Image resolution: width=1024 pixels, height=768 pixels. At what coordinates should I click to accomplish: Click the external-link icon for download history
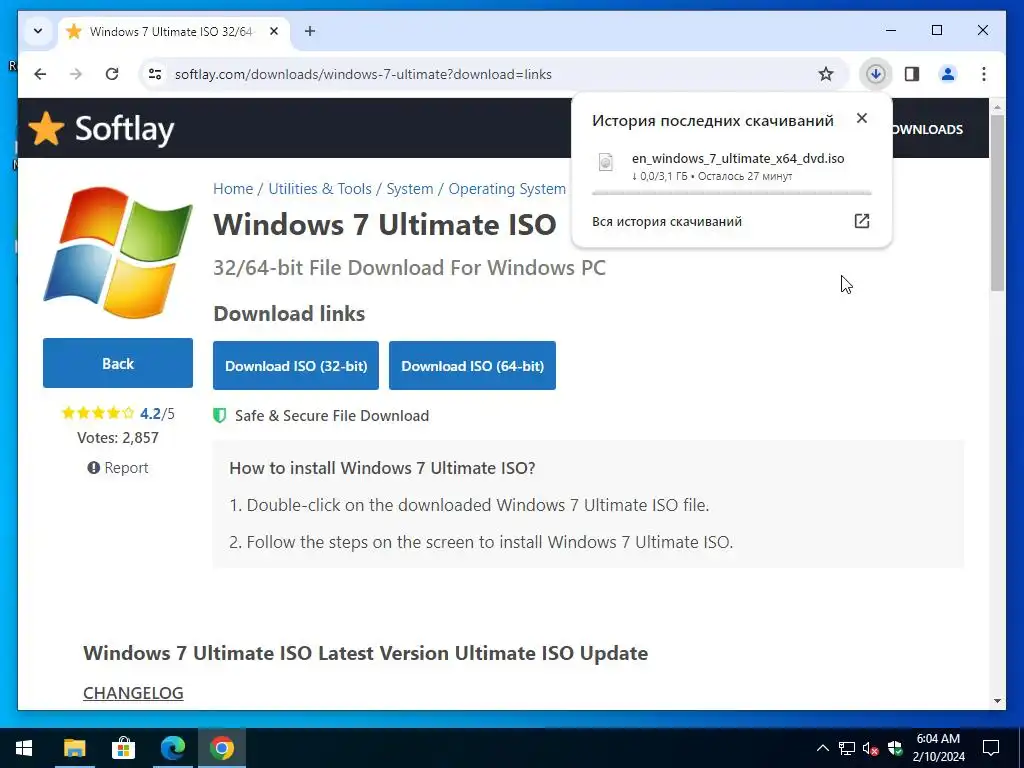(862, 221)
